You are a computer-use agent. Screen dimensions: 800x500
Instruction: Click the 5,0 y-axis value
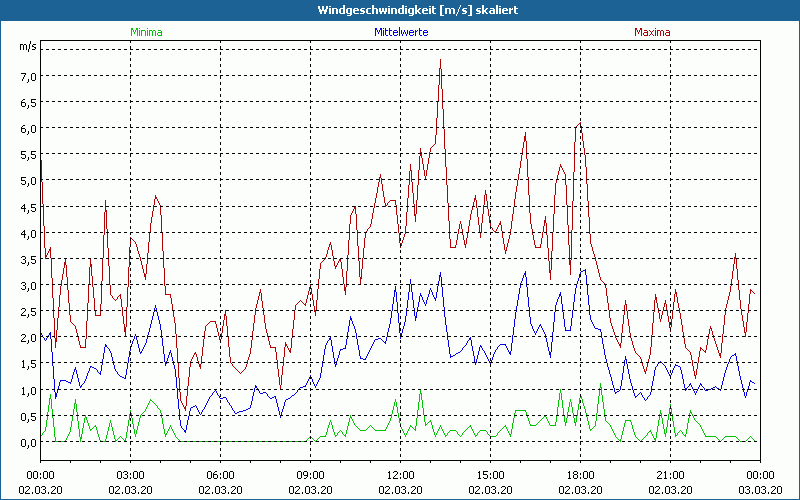click(x=29, y=181)
